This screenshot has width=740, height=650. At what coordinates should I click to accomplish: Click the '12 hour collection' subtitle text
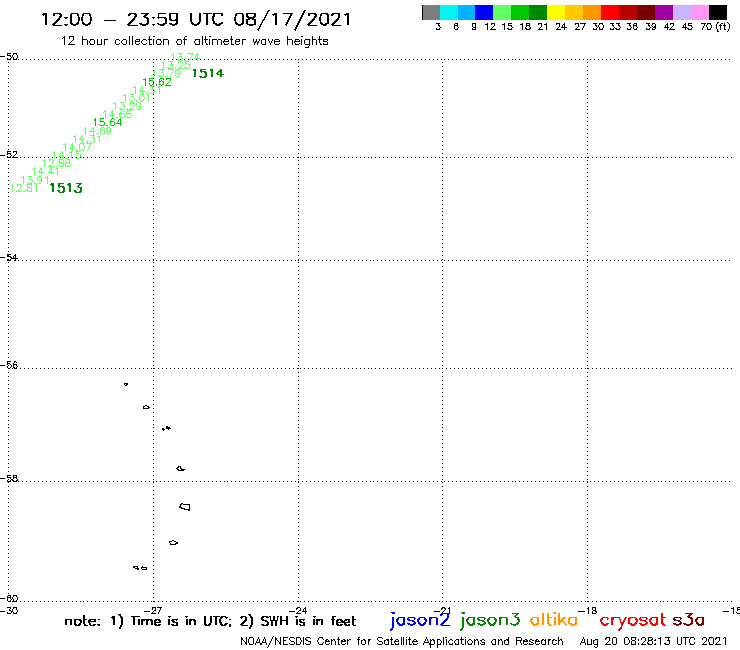point(194,41)
